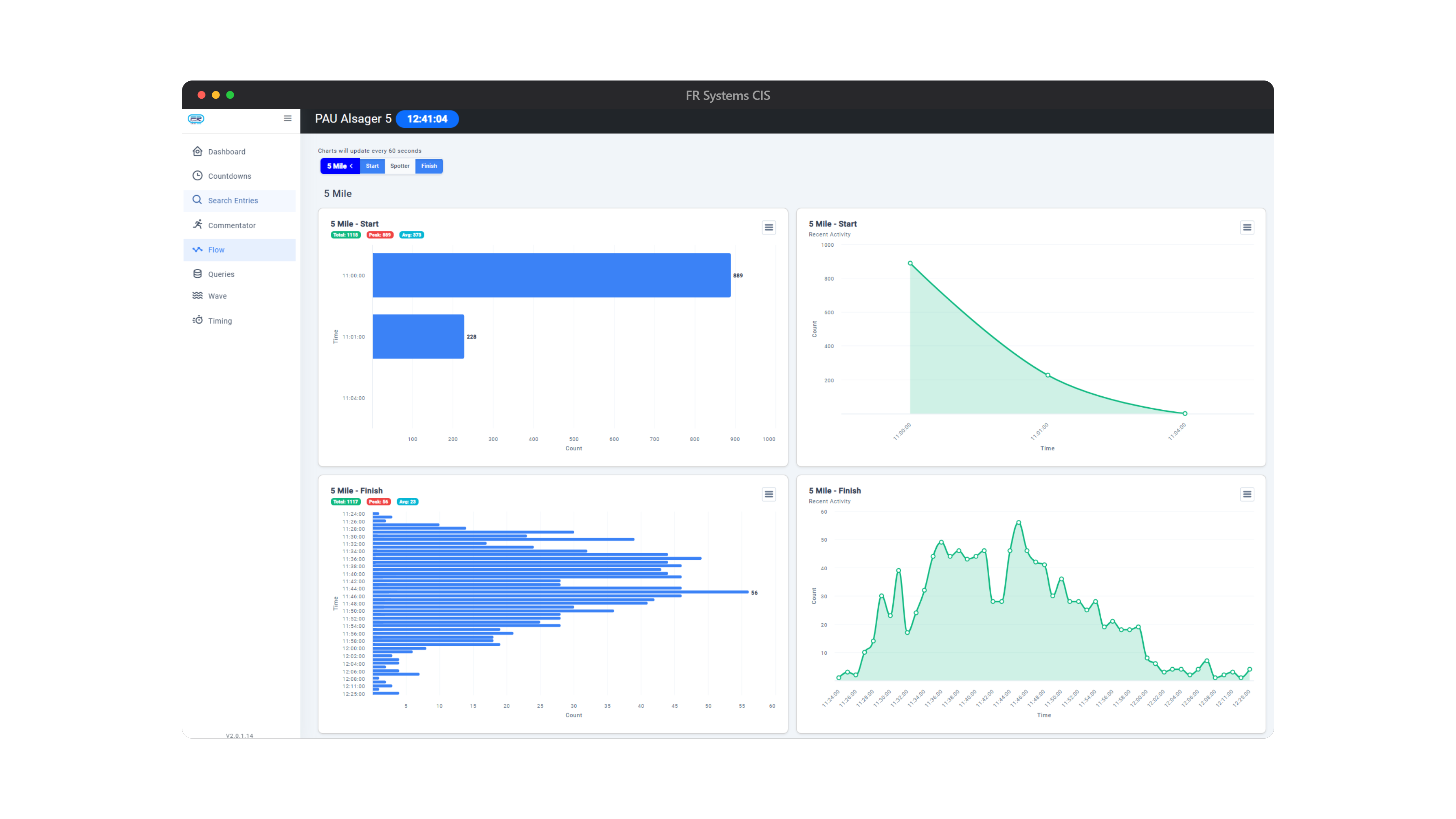Image resolution: width=1456 pixels, height=819 pixels.
Task: Click a data point on the Finish activity chart
Action: 1018,522
